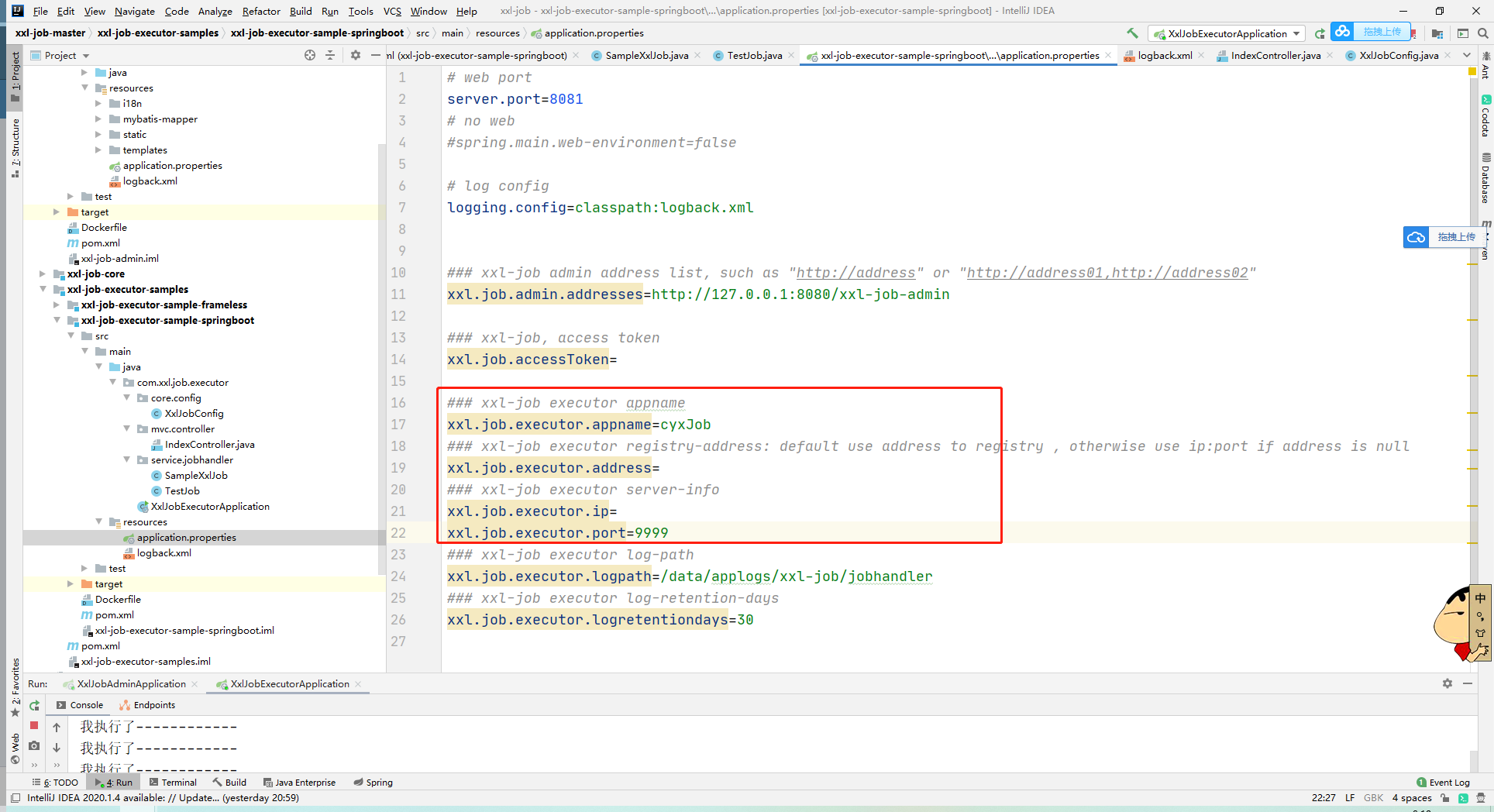The image size is (1494, 812).
Task: Switch to TestJob.java editor tab
Action: coord(754,55)
